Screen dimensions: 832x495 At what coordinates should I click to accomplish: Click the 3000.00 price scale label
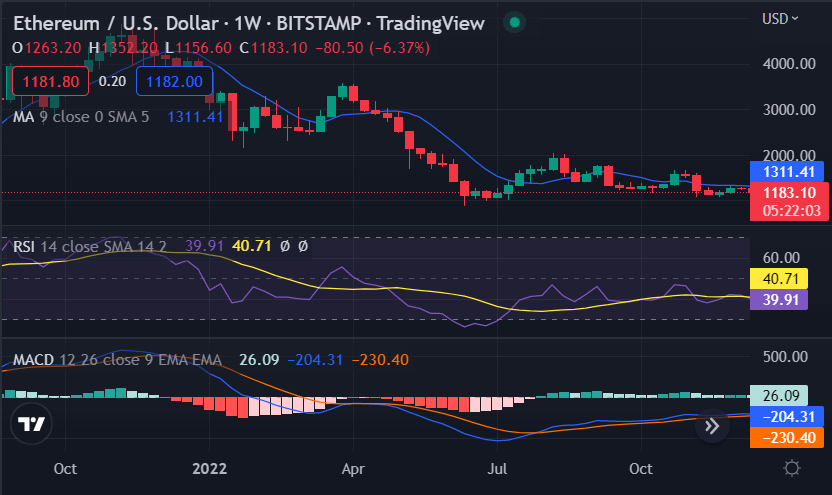788,110
